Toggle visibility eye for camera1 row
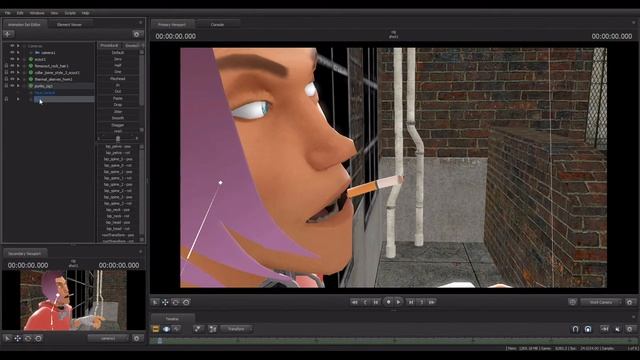640x360 pixels. click(12, 53)
